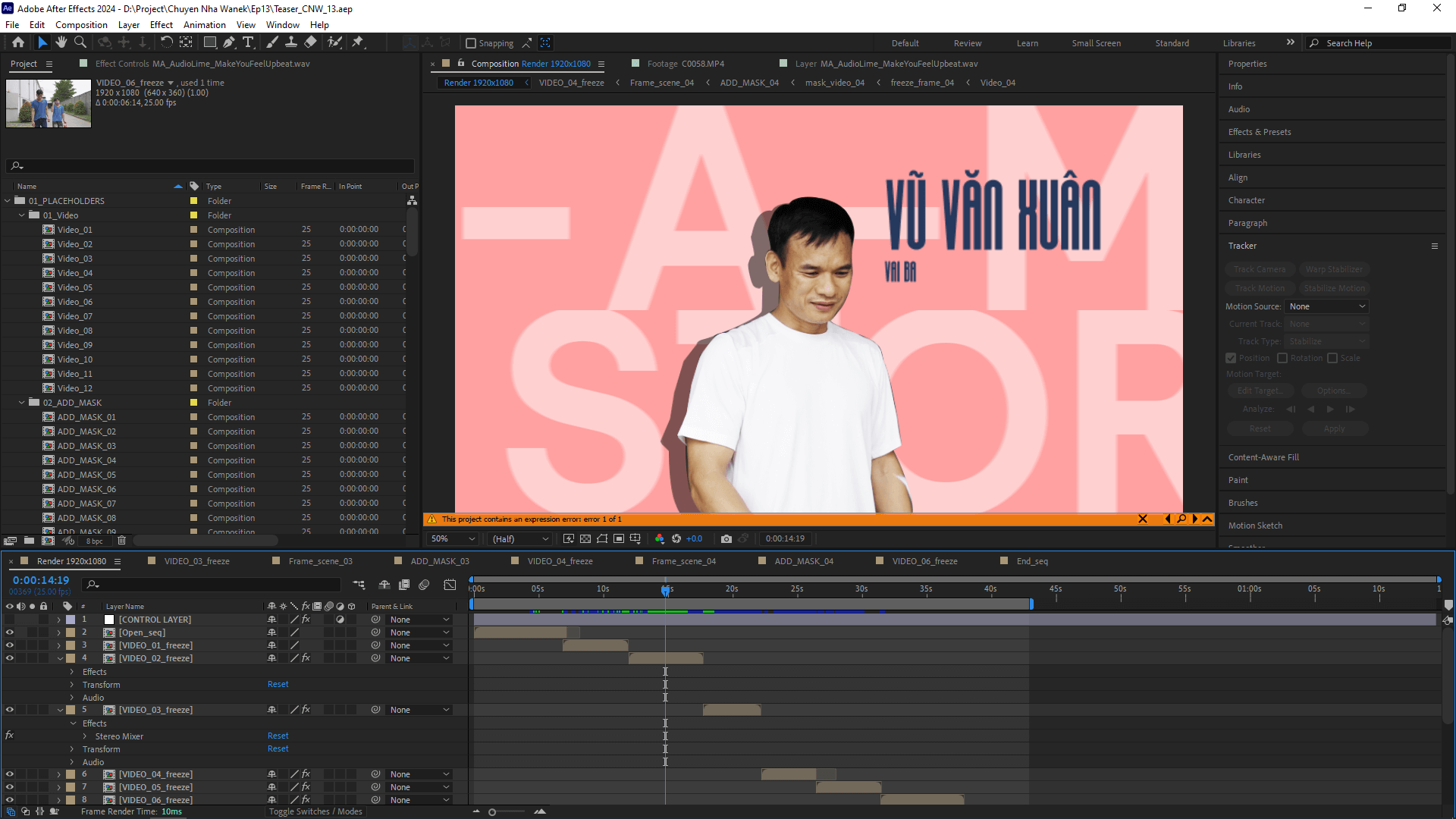The width and height of the screenshot is (1456, 819).
Task: Select the Zoom tool
Action: click(x=80, y=42)
